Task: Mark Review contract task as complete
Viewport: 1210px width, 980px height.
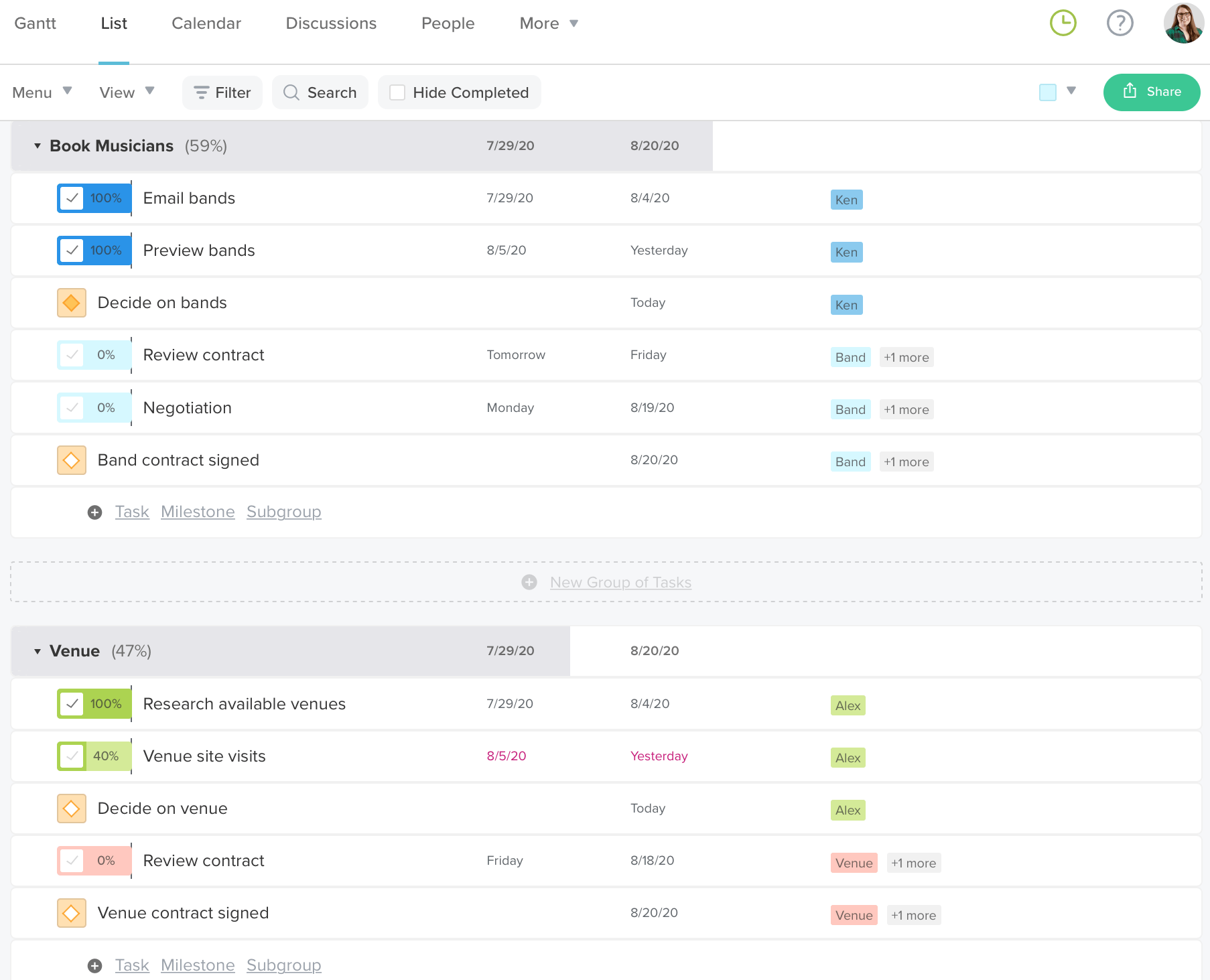Action: coord(72,355)
